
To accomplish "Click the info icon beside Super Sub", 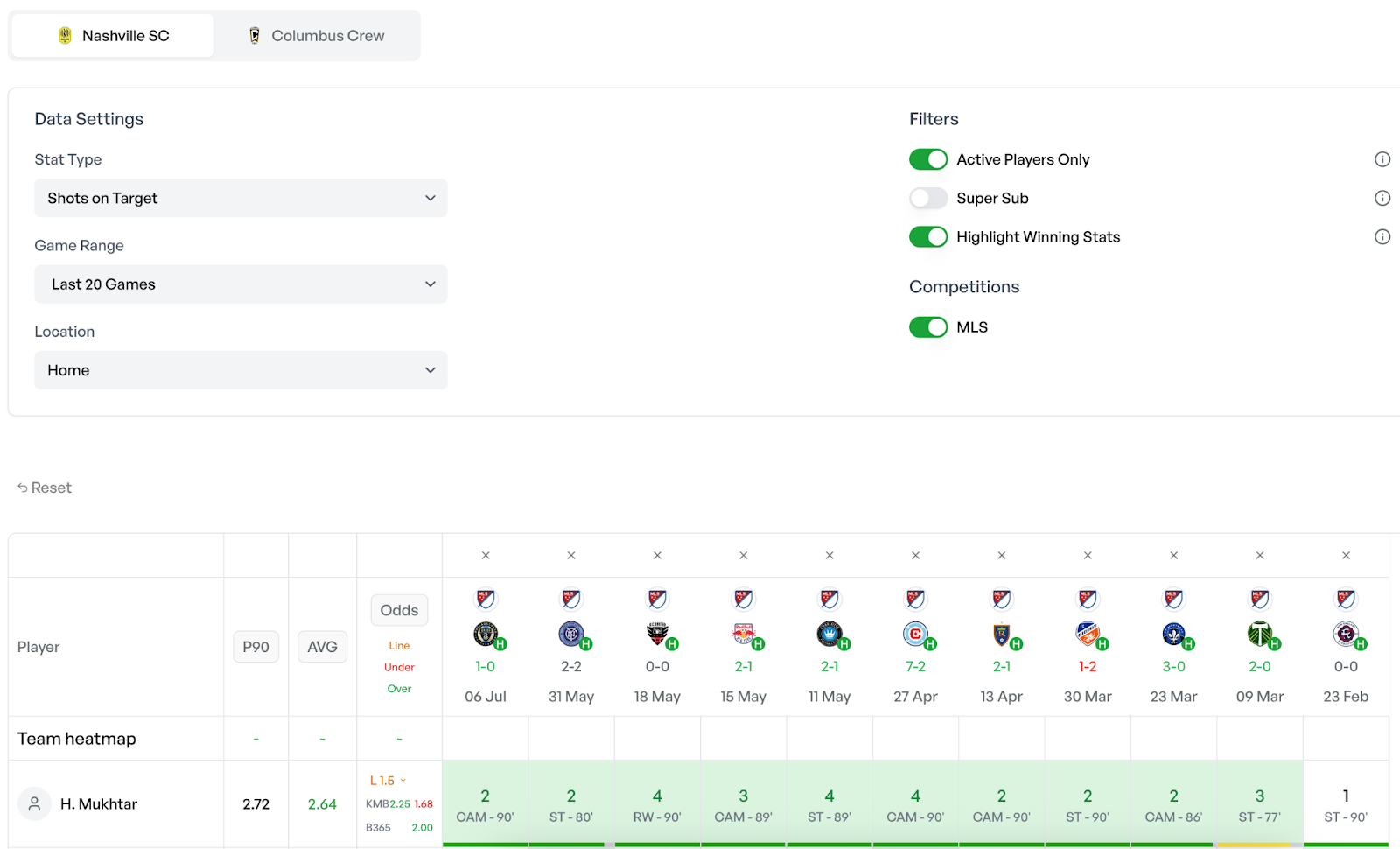I will [1382, 198].
